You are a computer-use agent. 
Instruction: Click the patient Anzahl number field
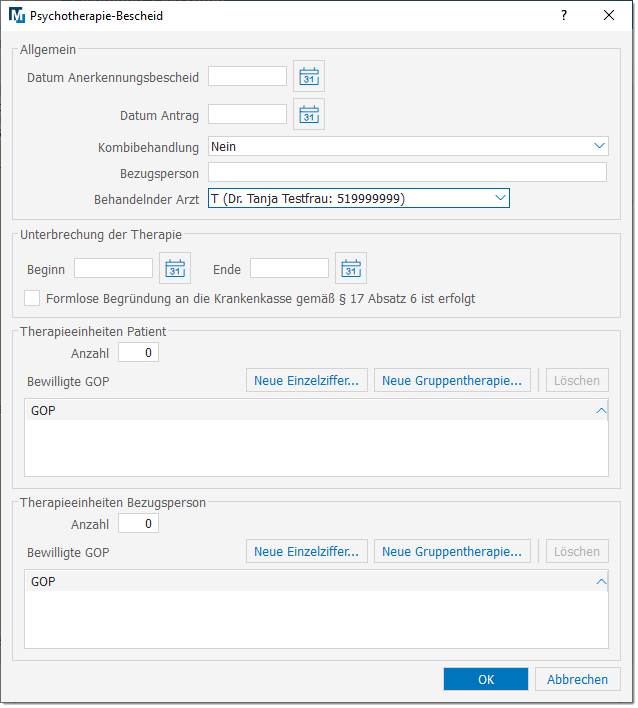[x=138, y=352]
